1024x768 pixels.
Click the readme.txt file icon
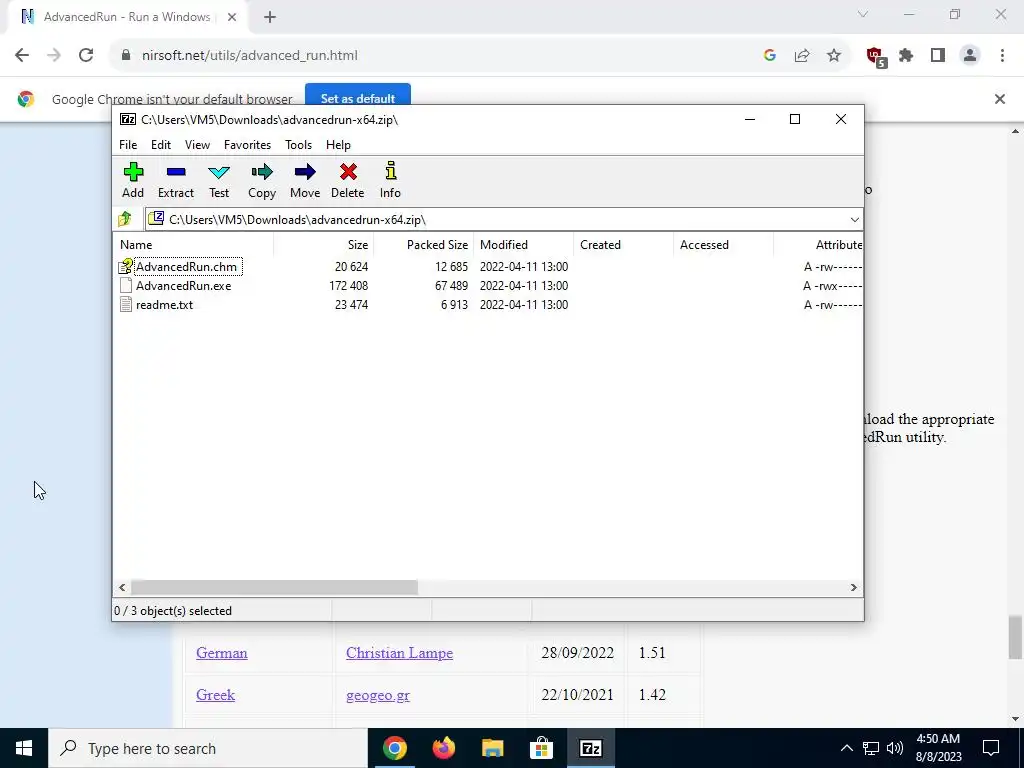(x=126, y=304)
